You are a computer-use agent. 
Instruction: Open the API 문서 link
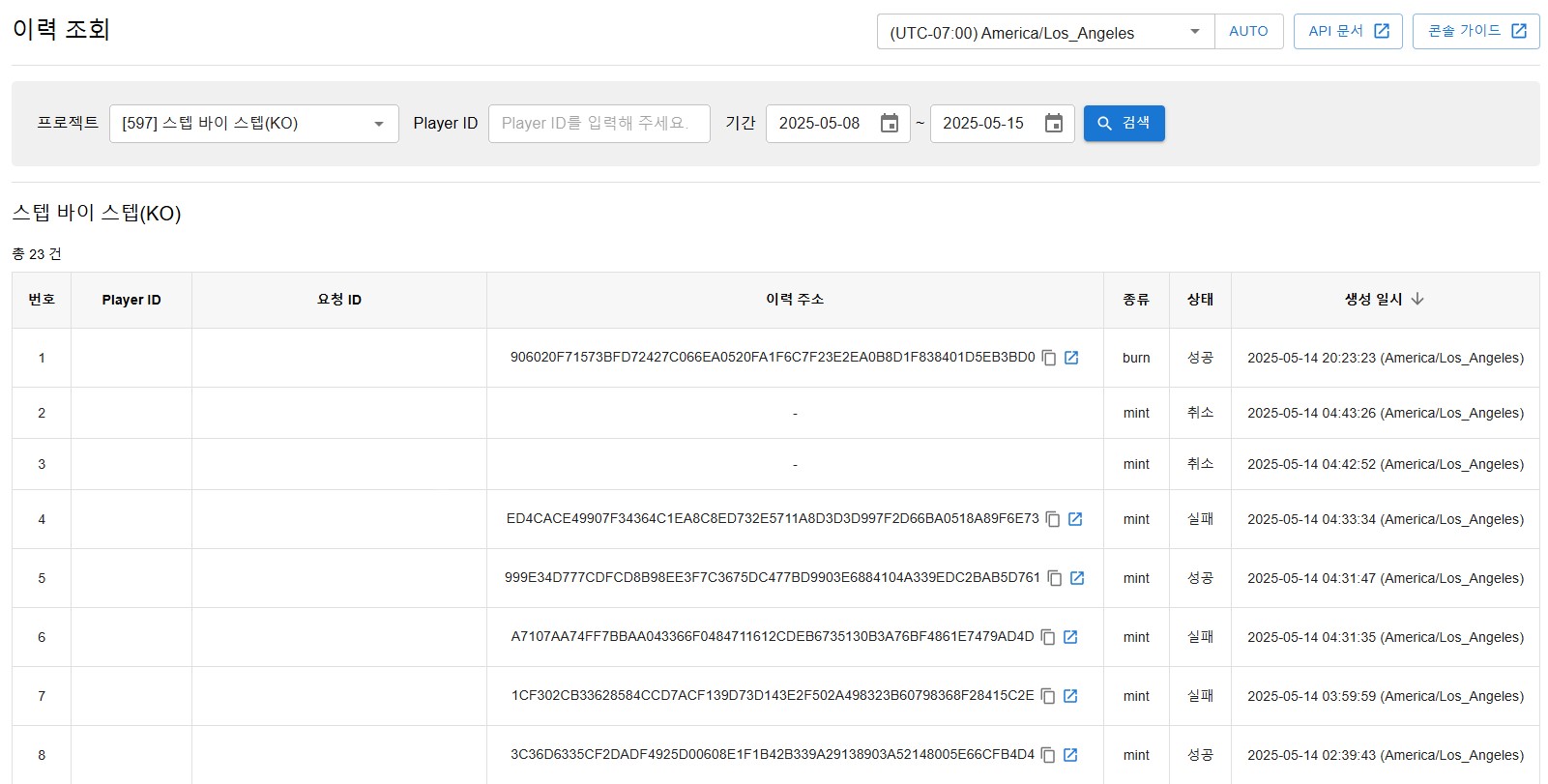coord(1348,32)
